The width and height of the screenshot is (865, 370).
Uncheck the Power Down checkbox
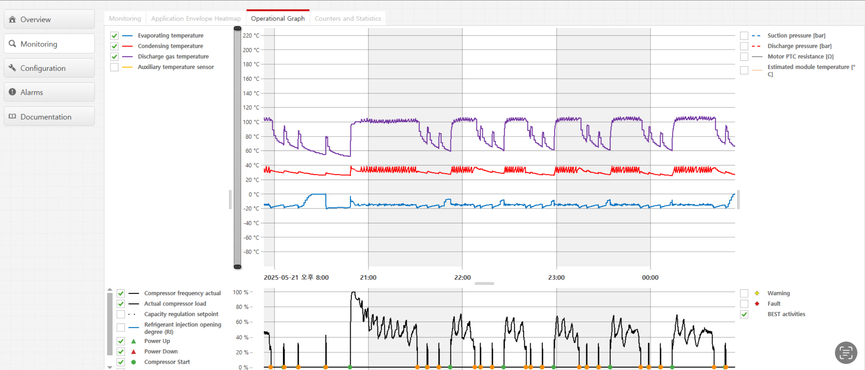[120, 351]
